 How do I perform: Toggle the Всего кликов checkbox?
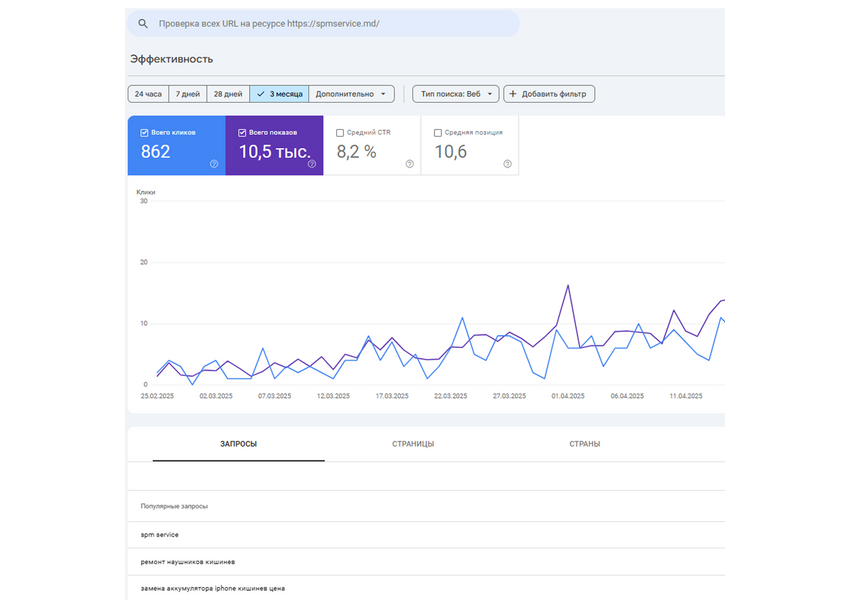click(x=145, y=132)
